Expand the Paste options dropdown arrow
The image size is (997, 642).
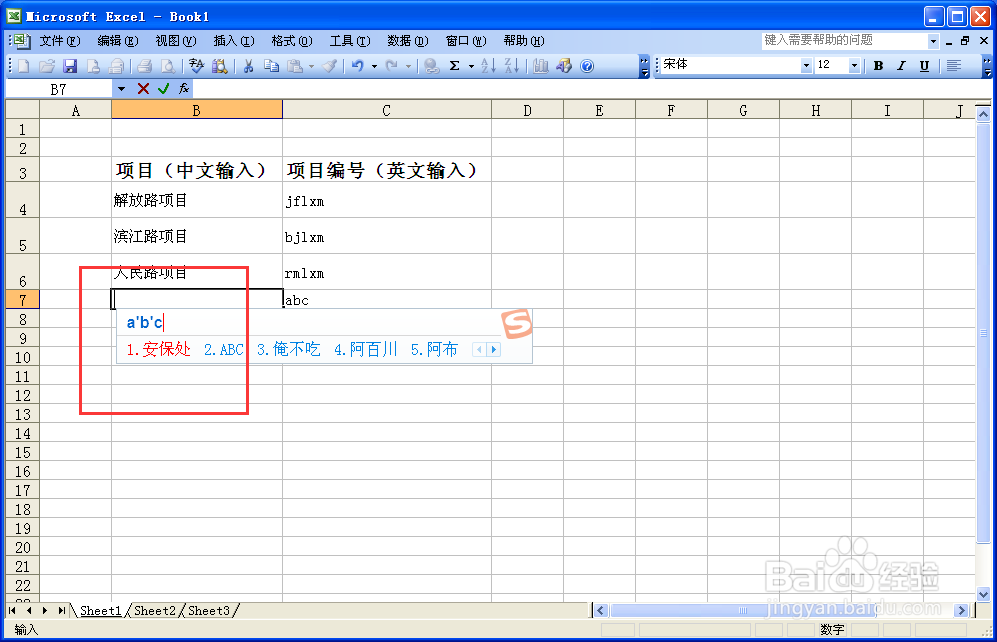(311, 66)
